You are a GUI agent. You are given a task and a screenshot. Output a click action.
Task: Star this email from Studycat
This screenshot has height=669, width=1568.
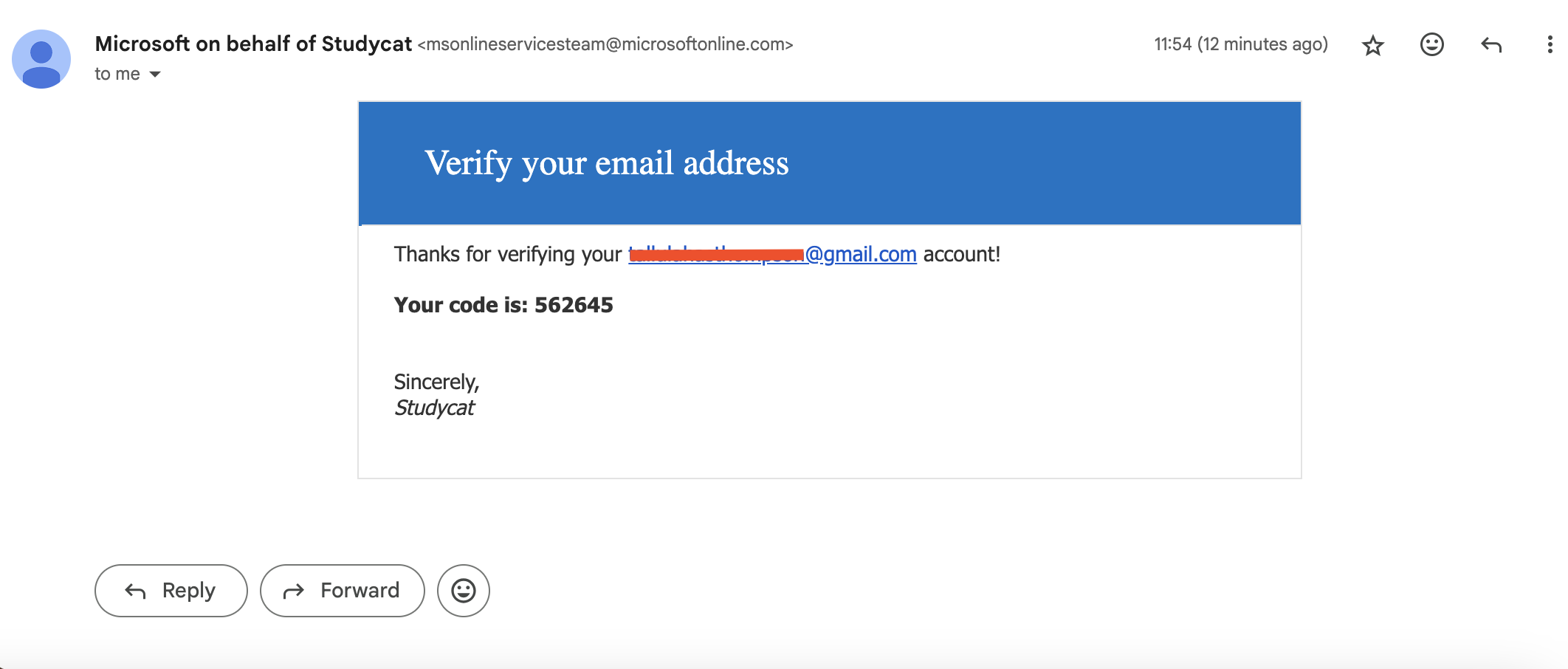[1372, 45]
